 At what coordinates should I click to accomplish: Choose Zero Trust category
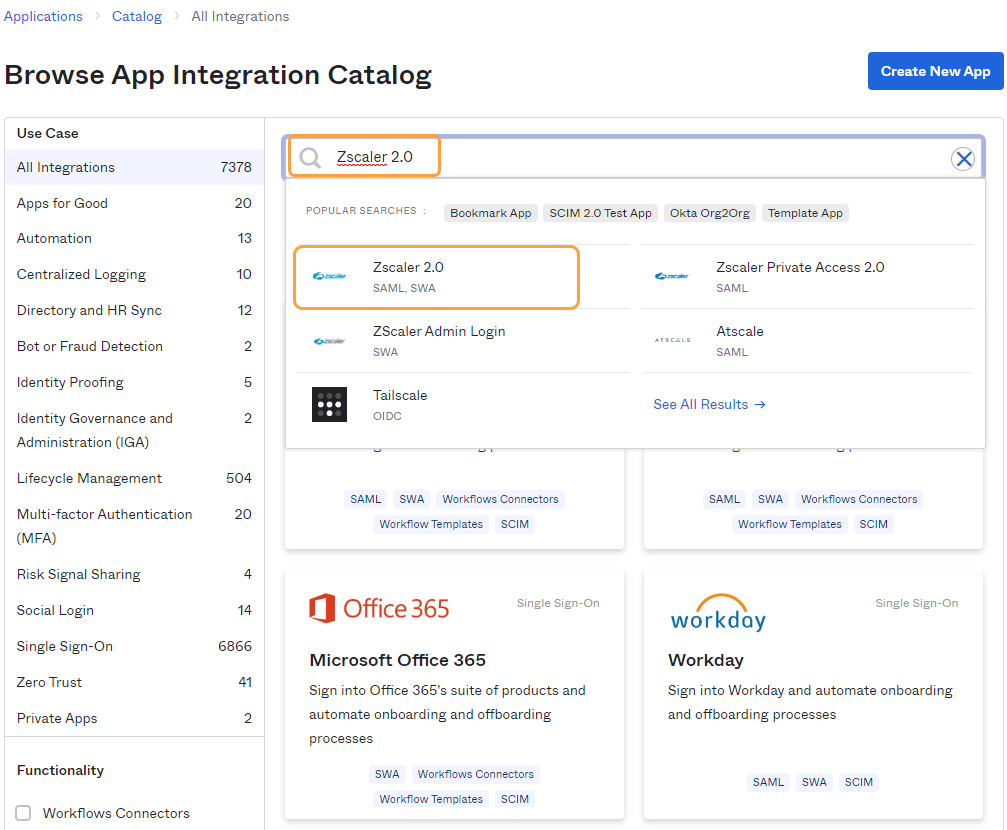pos(50,682)
